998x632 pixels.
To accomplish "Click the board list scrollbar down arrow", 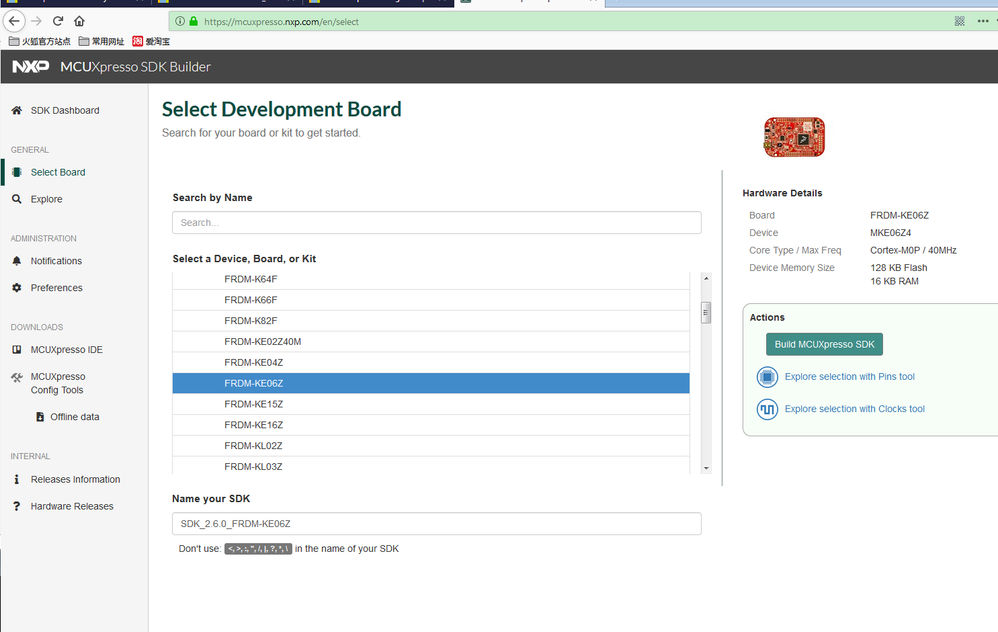I will click(706, 468).
